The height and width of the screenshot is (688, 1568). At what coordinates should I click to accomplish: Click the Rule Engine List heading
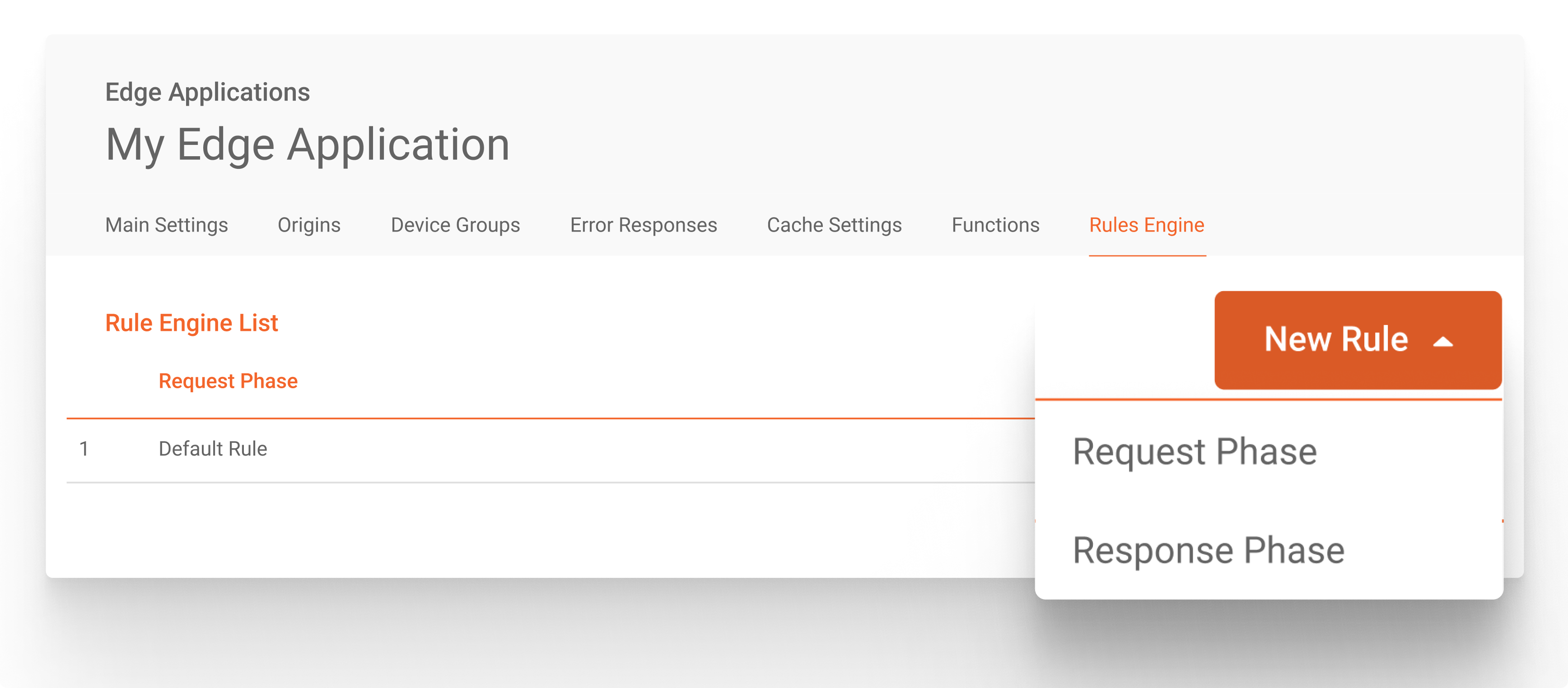point(191,323)
